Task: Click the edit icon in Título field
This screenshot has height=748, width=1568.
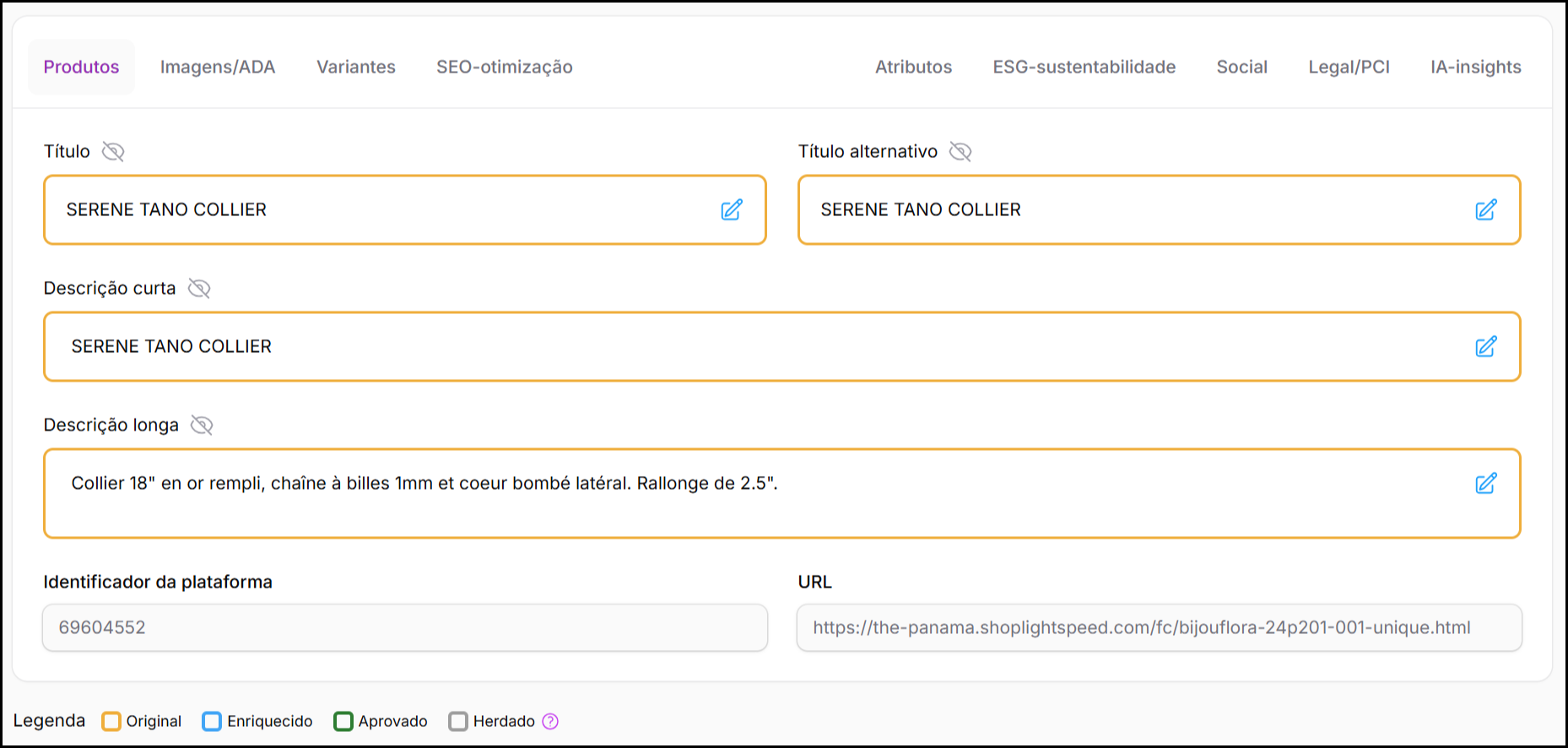Action: coord(731,210)
